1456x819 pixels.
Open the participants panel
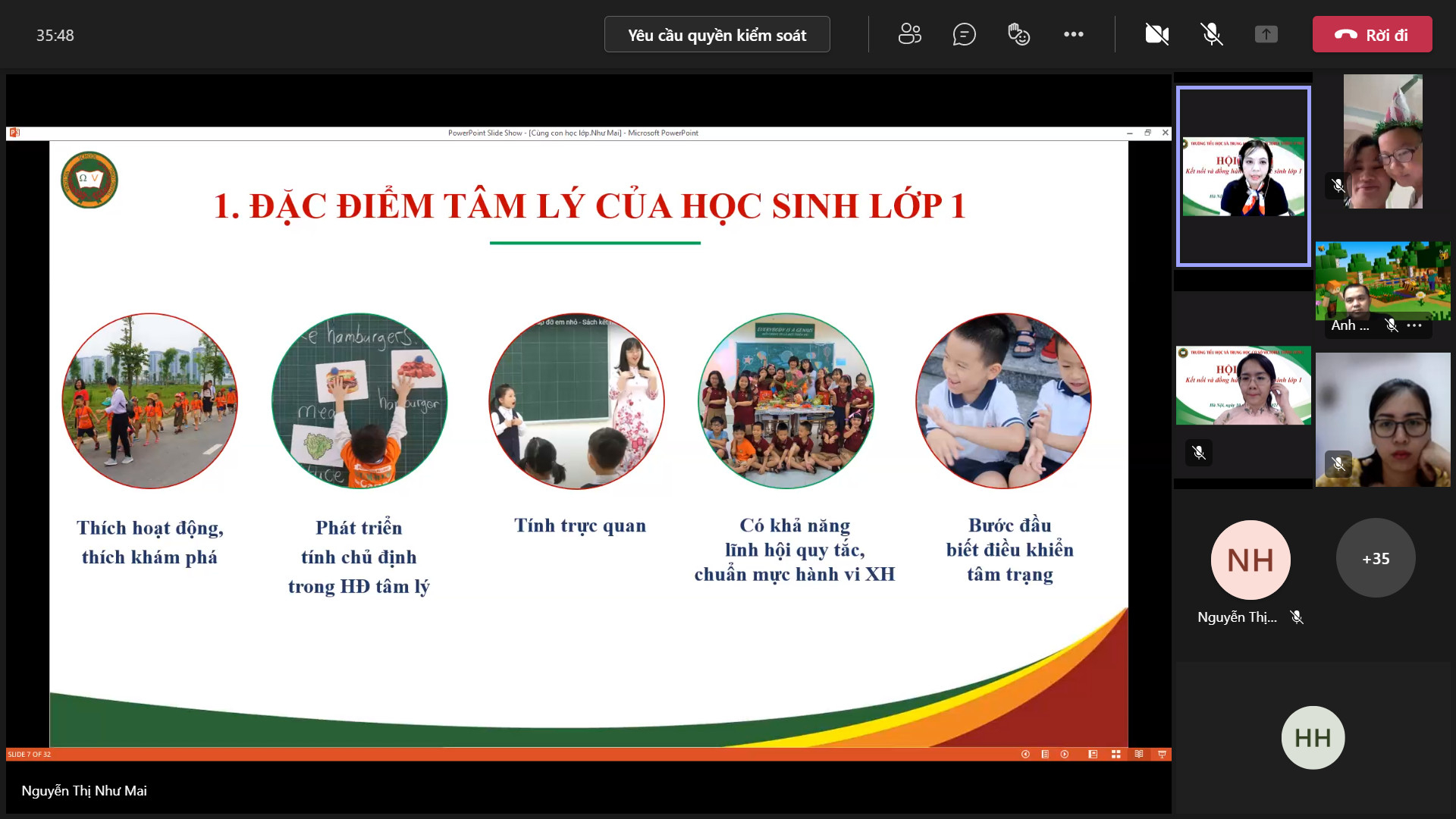tap(909, 34)
